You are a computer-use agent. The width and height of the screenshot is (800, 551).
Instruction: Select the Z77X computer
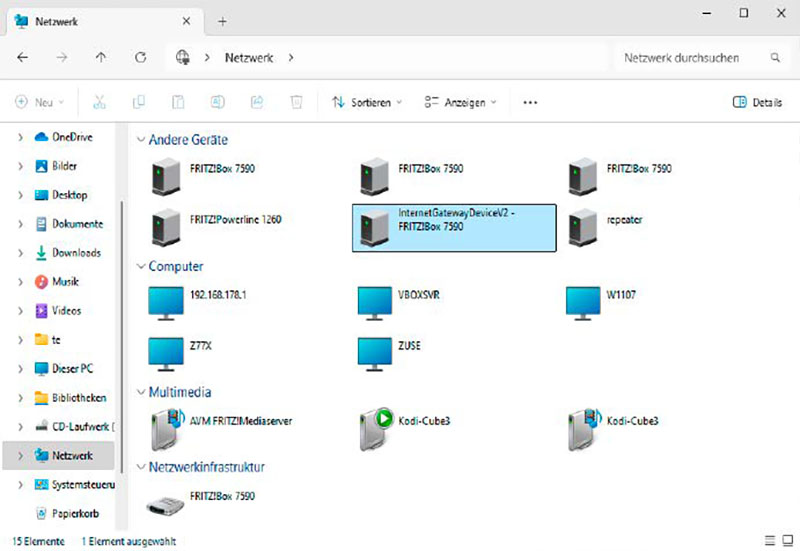[x=180, y=354]
